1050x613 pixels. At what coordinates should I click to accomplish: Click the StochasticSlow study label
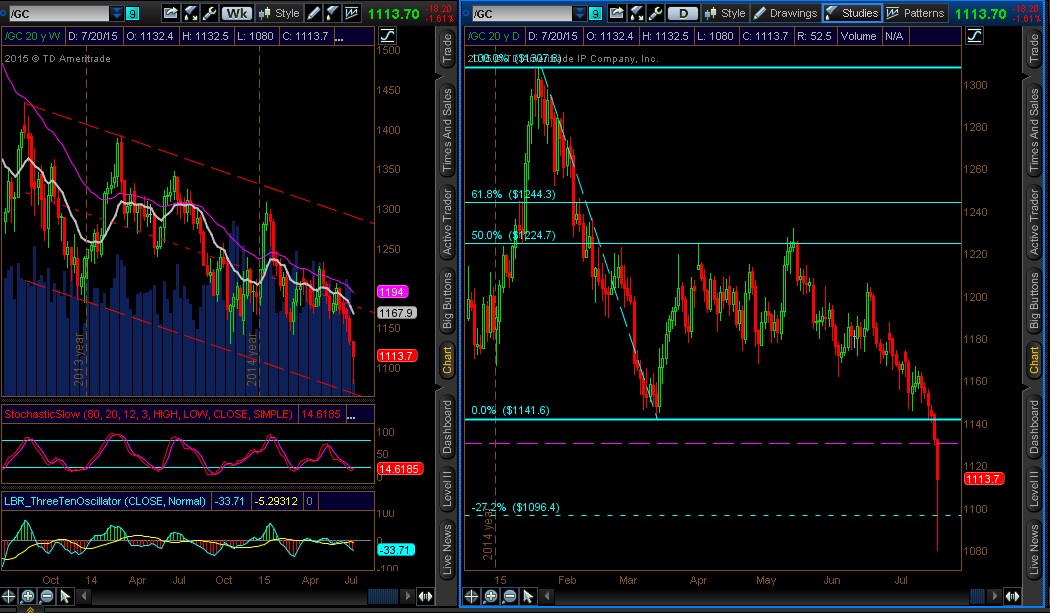(149, 414)
